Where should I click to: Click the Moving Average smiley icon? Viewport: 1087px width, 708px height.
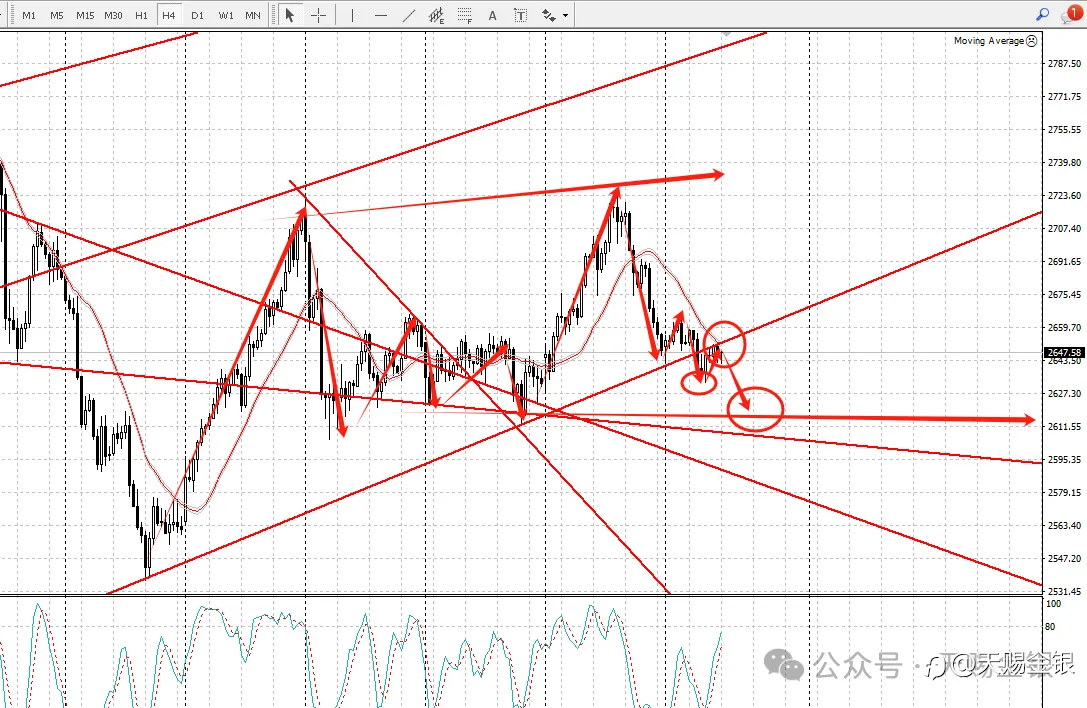pos(1032,41)
